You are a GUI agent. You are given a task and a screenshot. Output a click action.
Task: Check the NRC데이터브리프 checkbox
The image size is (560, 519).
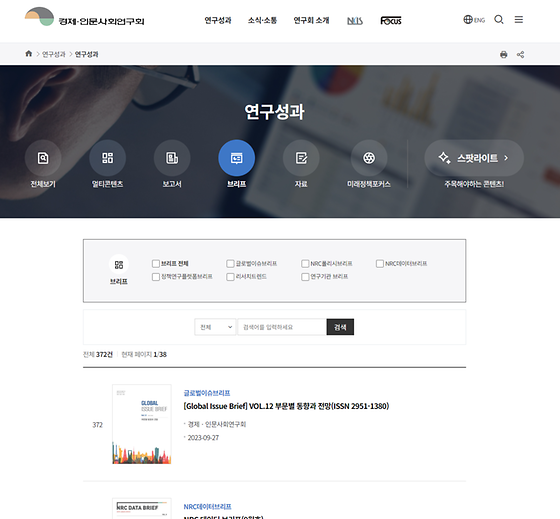click(x=380, y=264)
